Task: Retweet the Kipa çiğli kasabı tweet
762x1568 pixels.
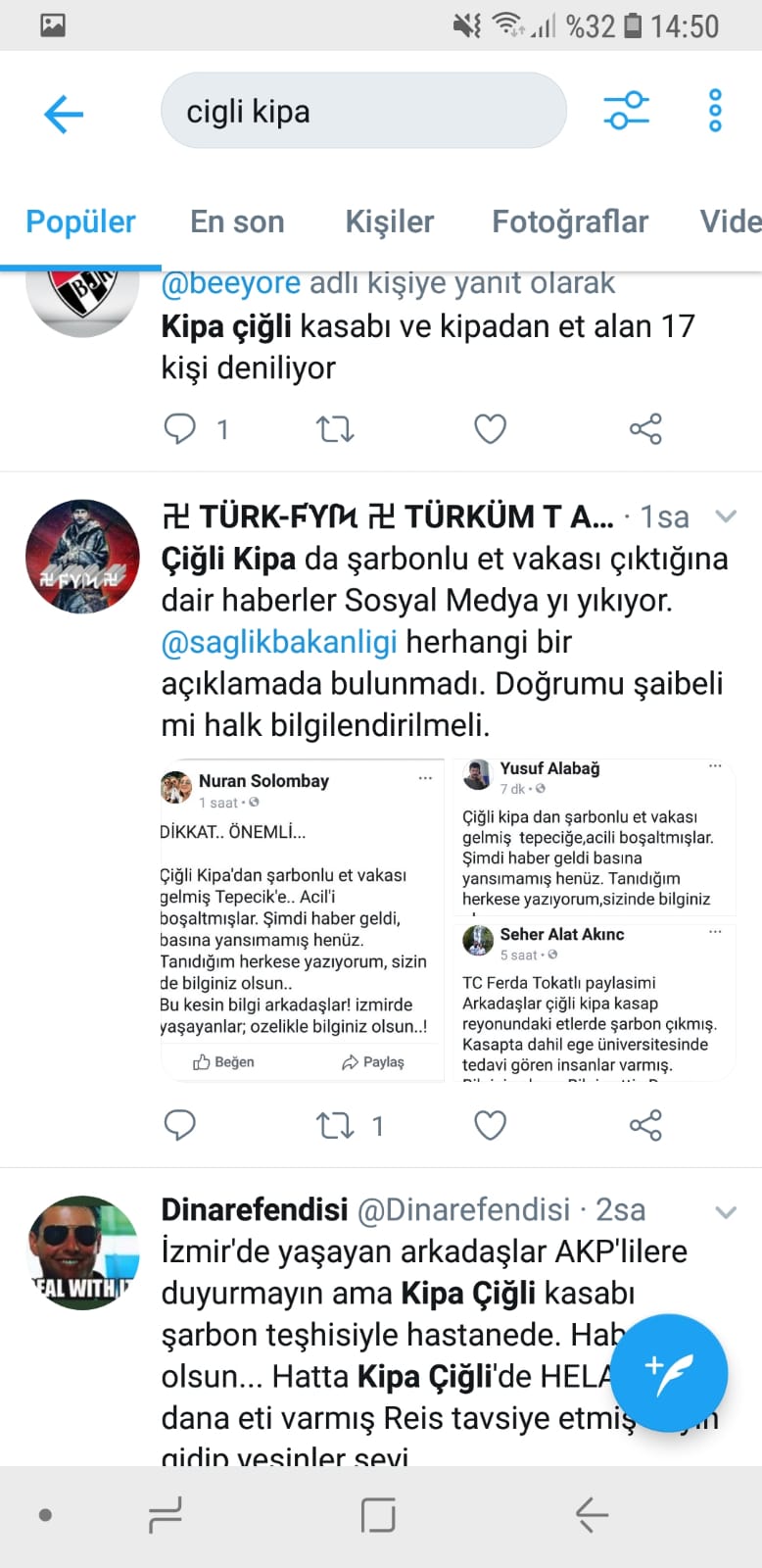Action: pos(335,428)
